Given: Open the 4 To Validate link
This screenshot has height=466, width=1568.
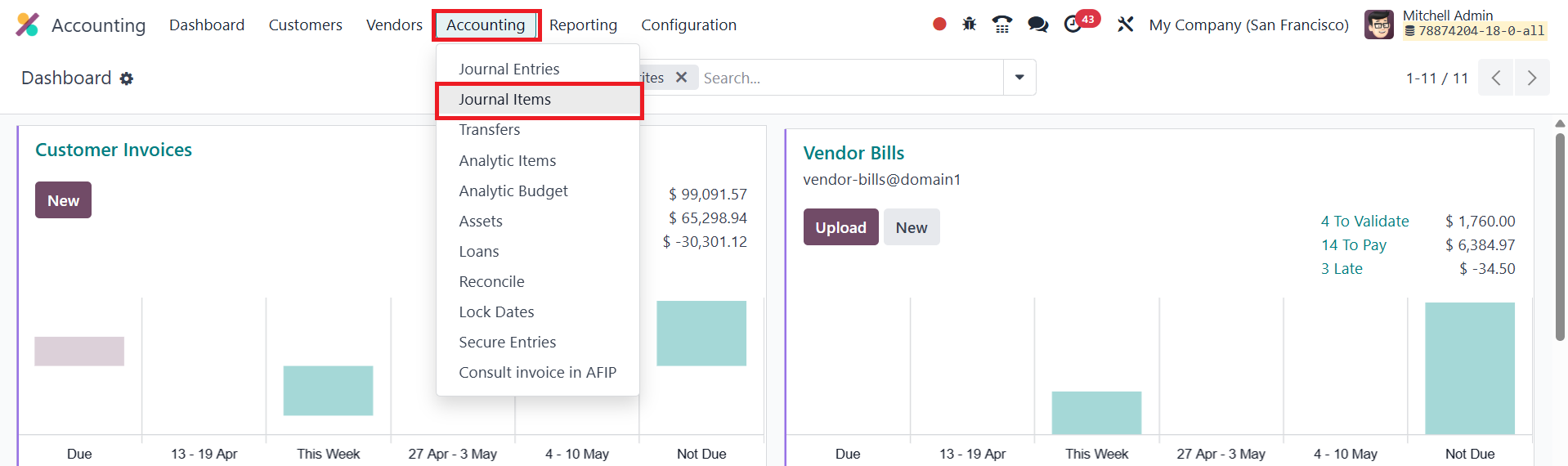Looking at the screenshot, I should (x=1364, y=222).
